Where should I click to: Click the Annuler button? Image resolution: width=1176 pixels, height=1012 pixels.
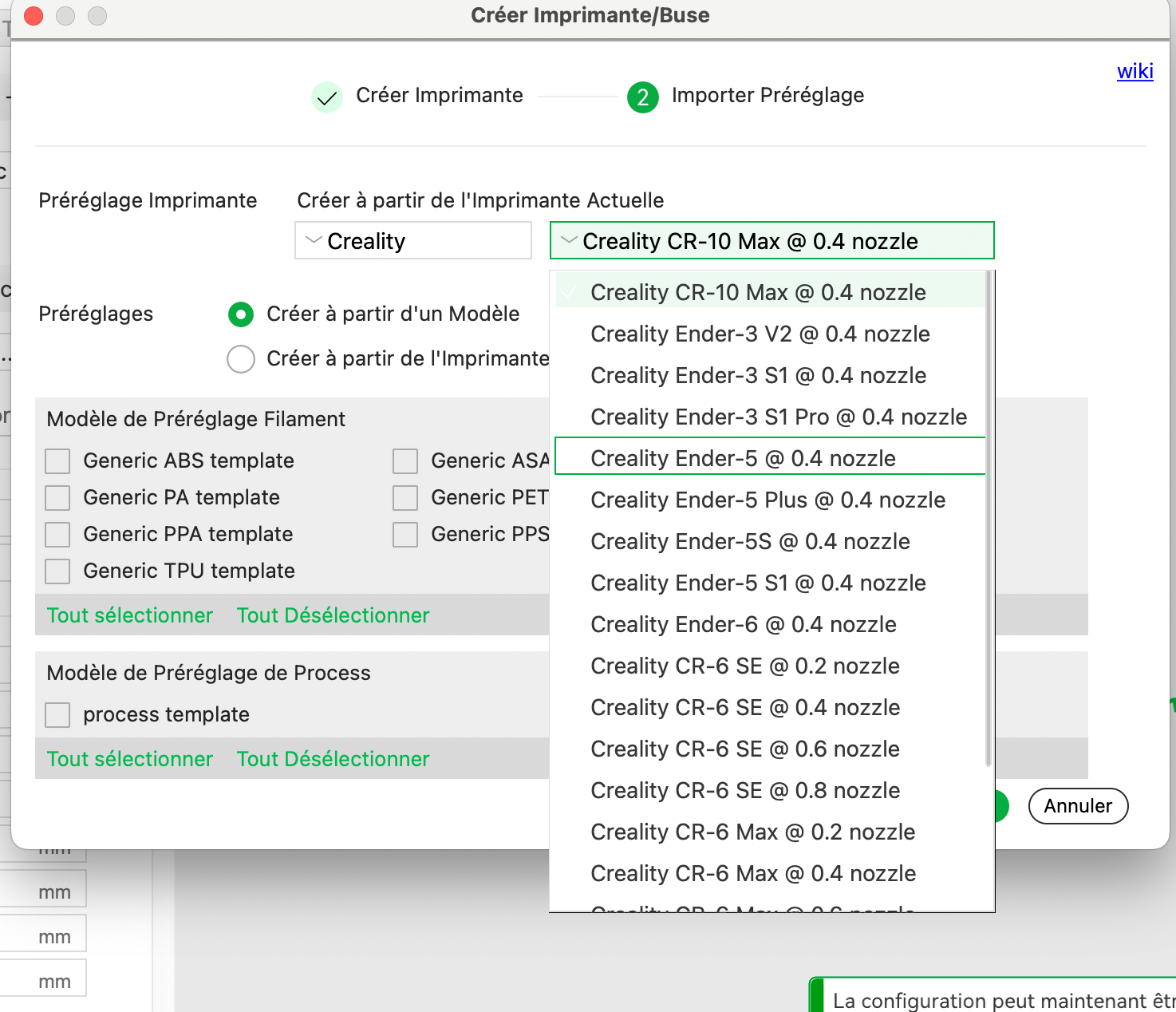[x=1078, y=806]
